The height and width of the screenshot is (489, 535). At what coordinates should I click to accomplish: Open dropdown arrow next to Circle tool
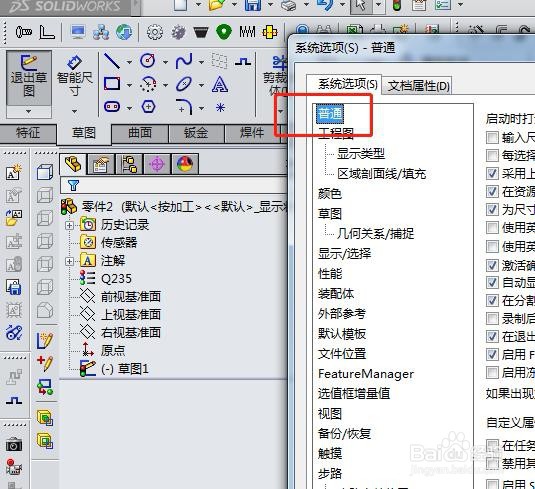(x=165, y=62)
